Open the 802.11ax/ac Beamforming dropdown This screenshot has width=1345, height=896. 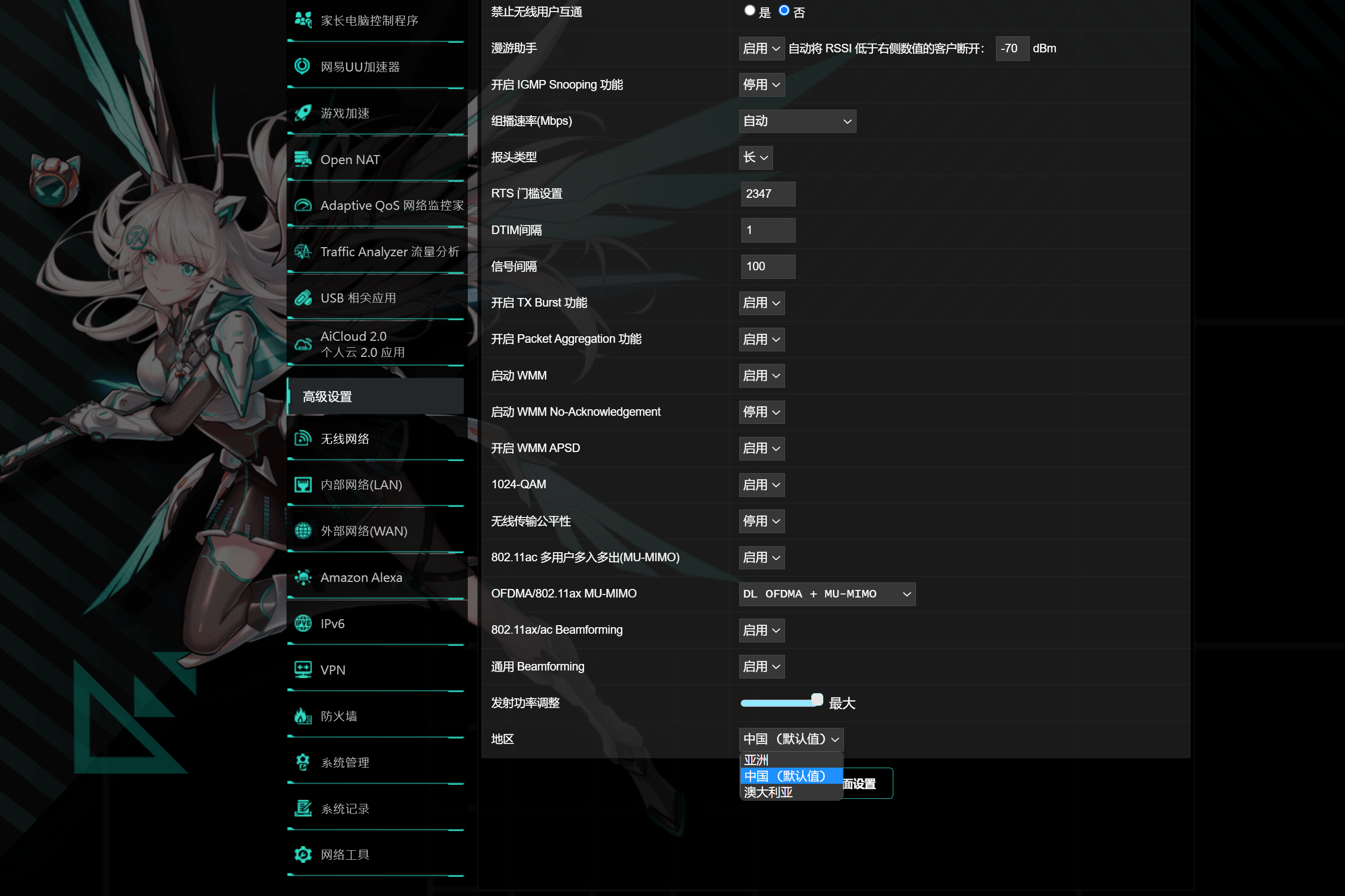(x=761, y=630)
